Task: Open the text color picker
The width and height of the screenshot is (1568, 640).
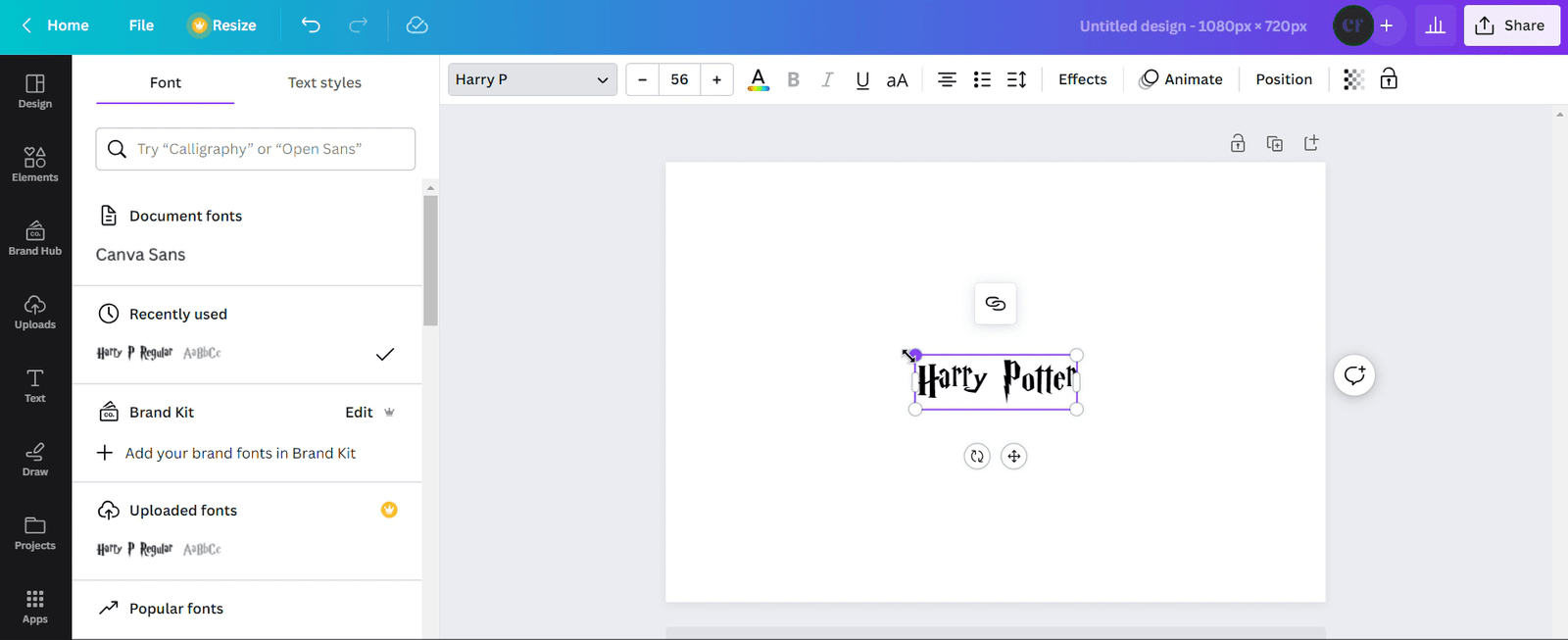Action: [x=758, y=79]
